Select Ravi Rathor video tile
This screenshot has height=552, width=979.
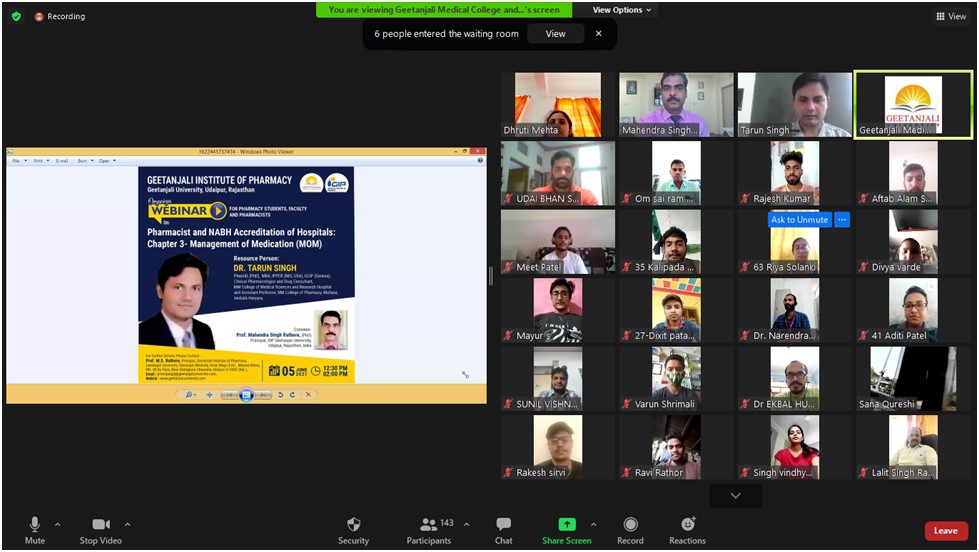(x=676, y=448)
